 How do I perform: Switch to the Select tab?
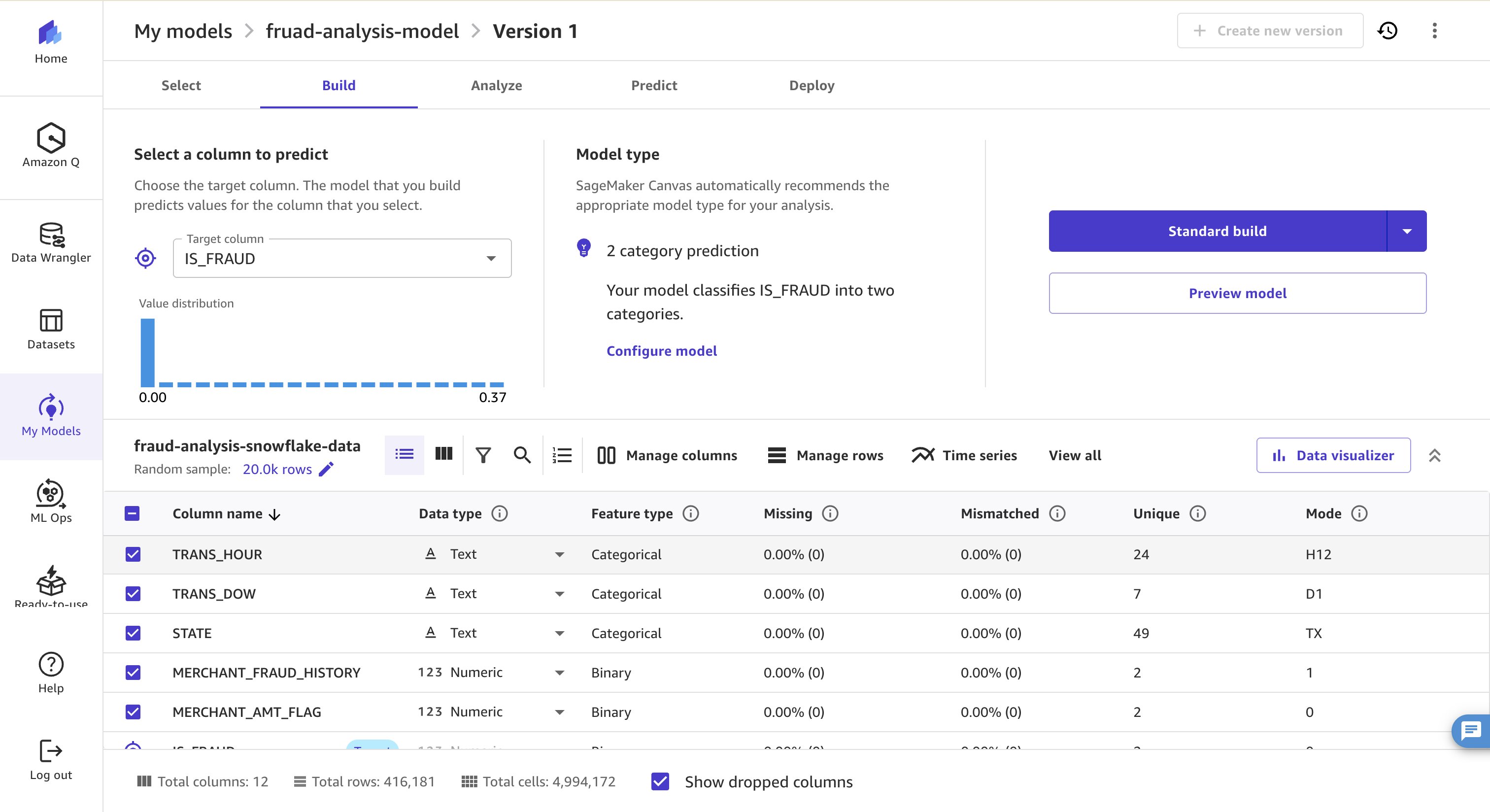coord(181,86)
